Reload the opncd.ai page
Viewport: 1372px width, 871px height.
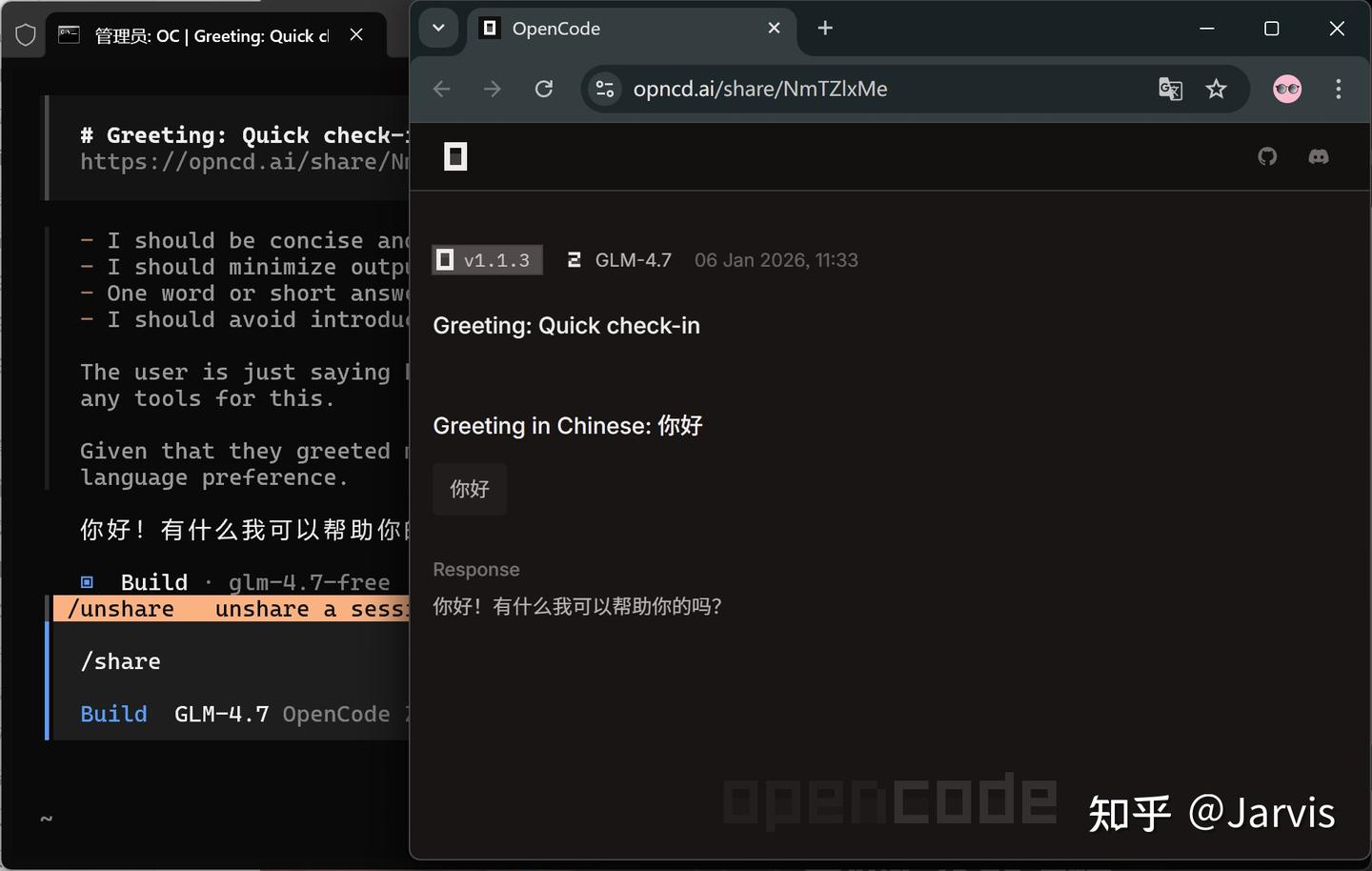[544, 89]
